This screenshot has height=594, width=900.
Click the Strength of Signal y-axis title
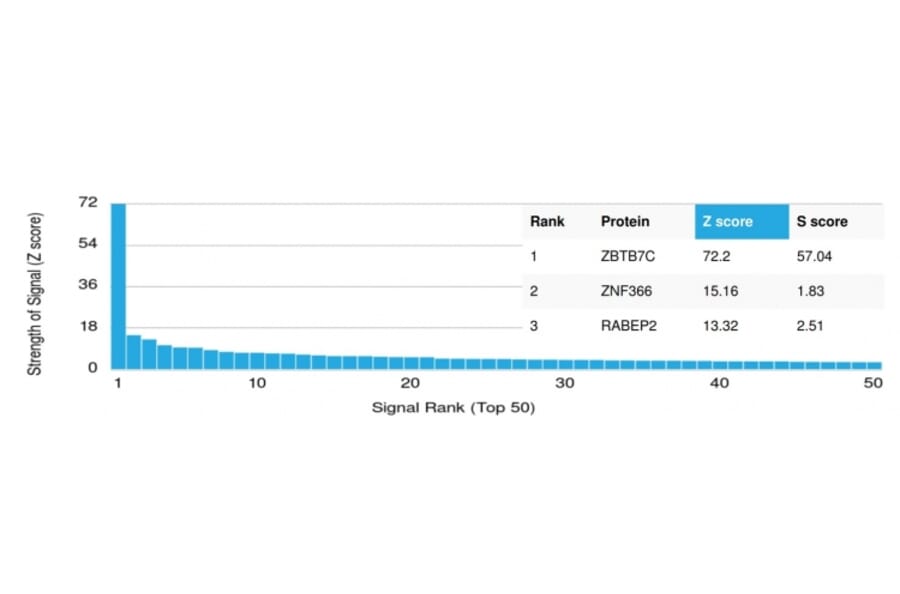coord(35,294)
